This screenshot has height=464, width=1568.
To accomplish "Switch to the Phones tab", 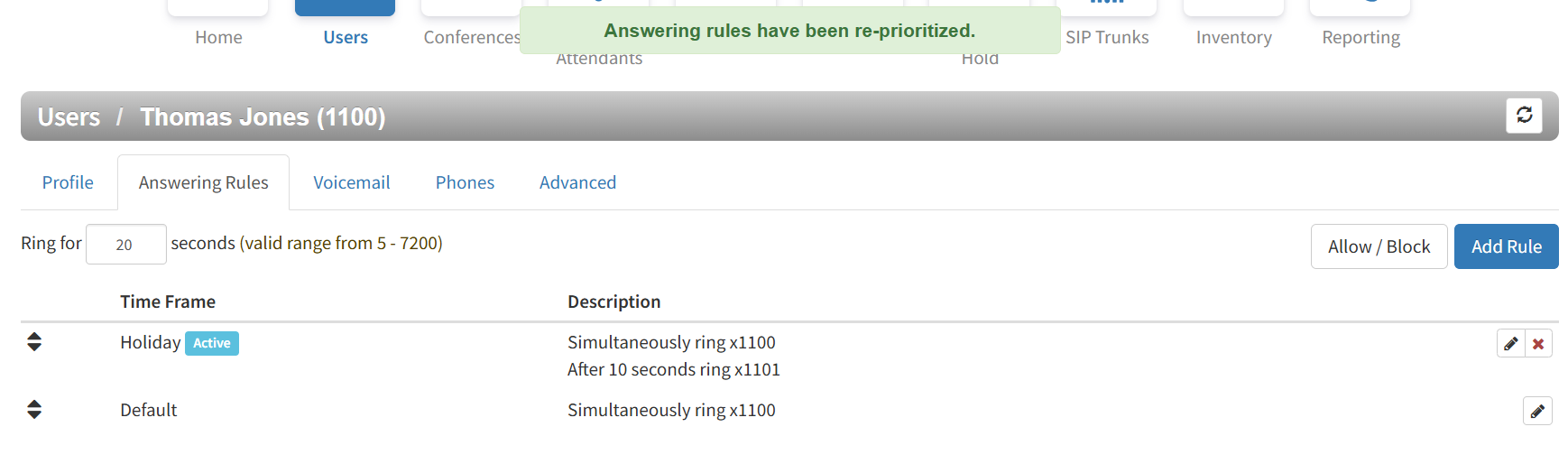I will (465, 182).
